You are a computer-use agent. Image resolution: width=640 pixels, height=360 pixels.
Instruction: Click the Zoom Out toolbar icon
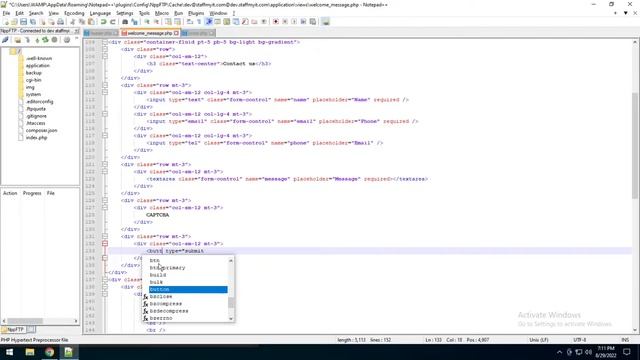tap(156, 22)
